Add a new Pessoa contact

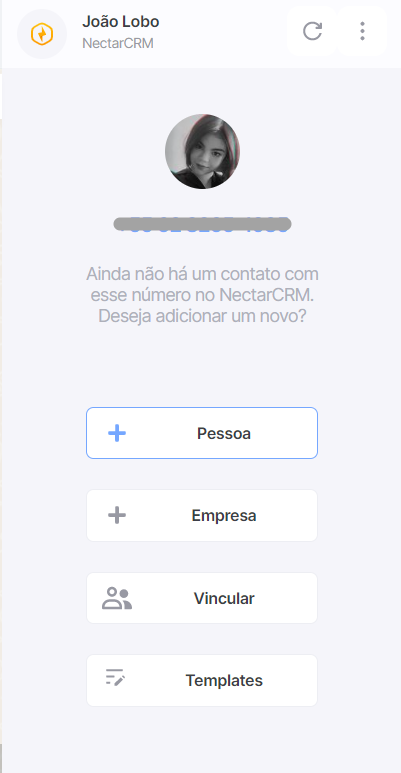point(202,433)
